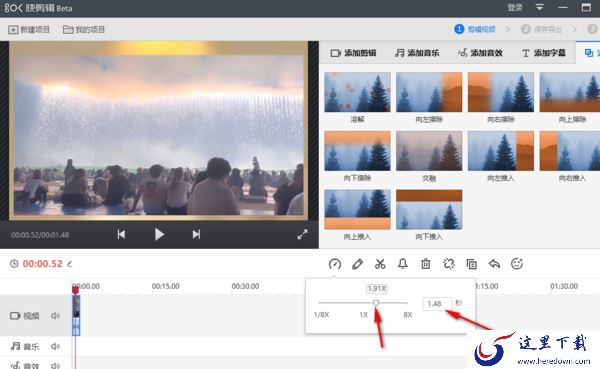
Task: Click the speed slider handle at 1.91X
Action: click(x=376, y=303)
